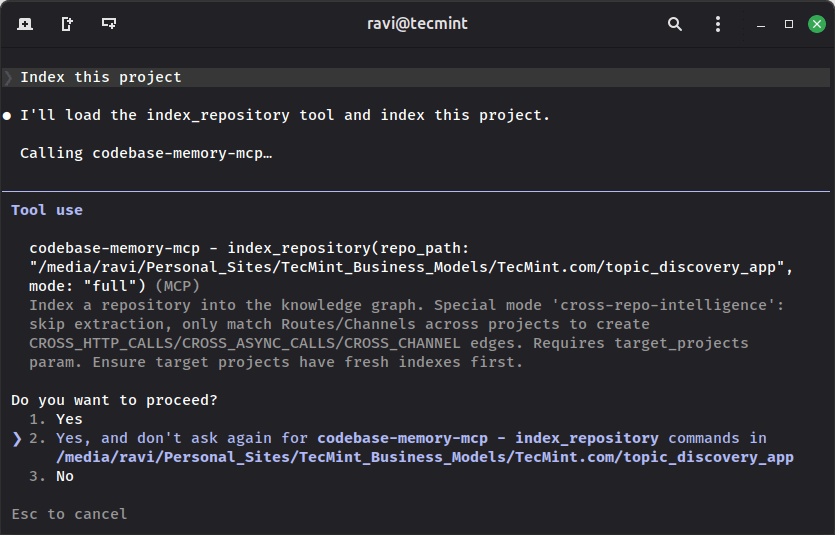
Task: Click 'Calling codebase-memory-mcp…' status text
Action: point(146,153)
